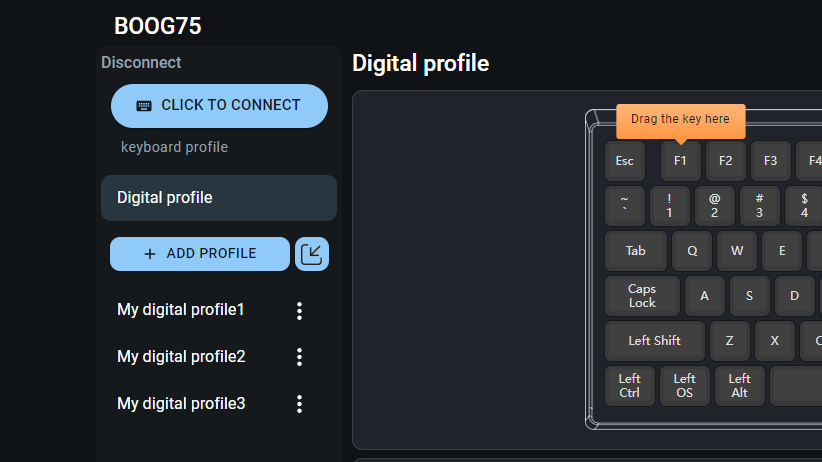Screen dimensions: 822x462
Task: Select the Left Alt key
Action: coord(739,386)
